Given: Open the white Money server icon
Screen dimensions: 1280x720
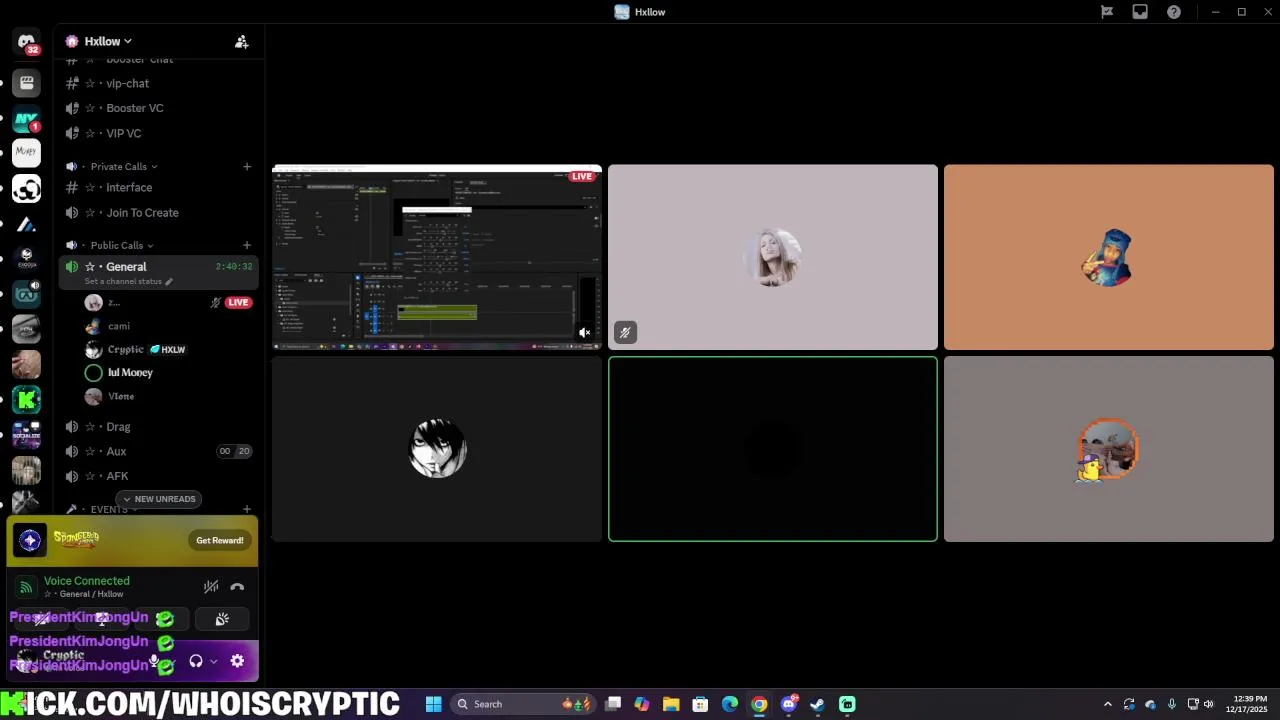Looking at the screenshot, I should [26, 152].
